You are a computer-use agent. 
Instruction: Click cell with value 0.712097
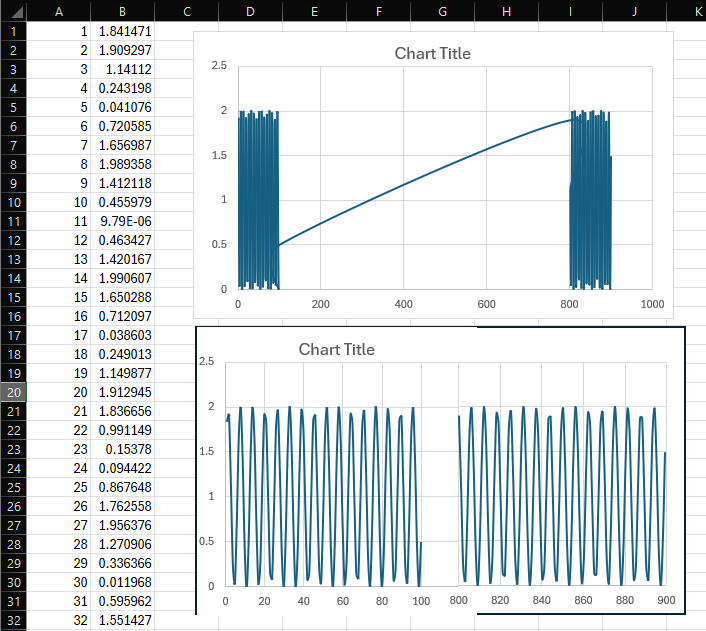(122, 316)
